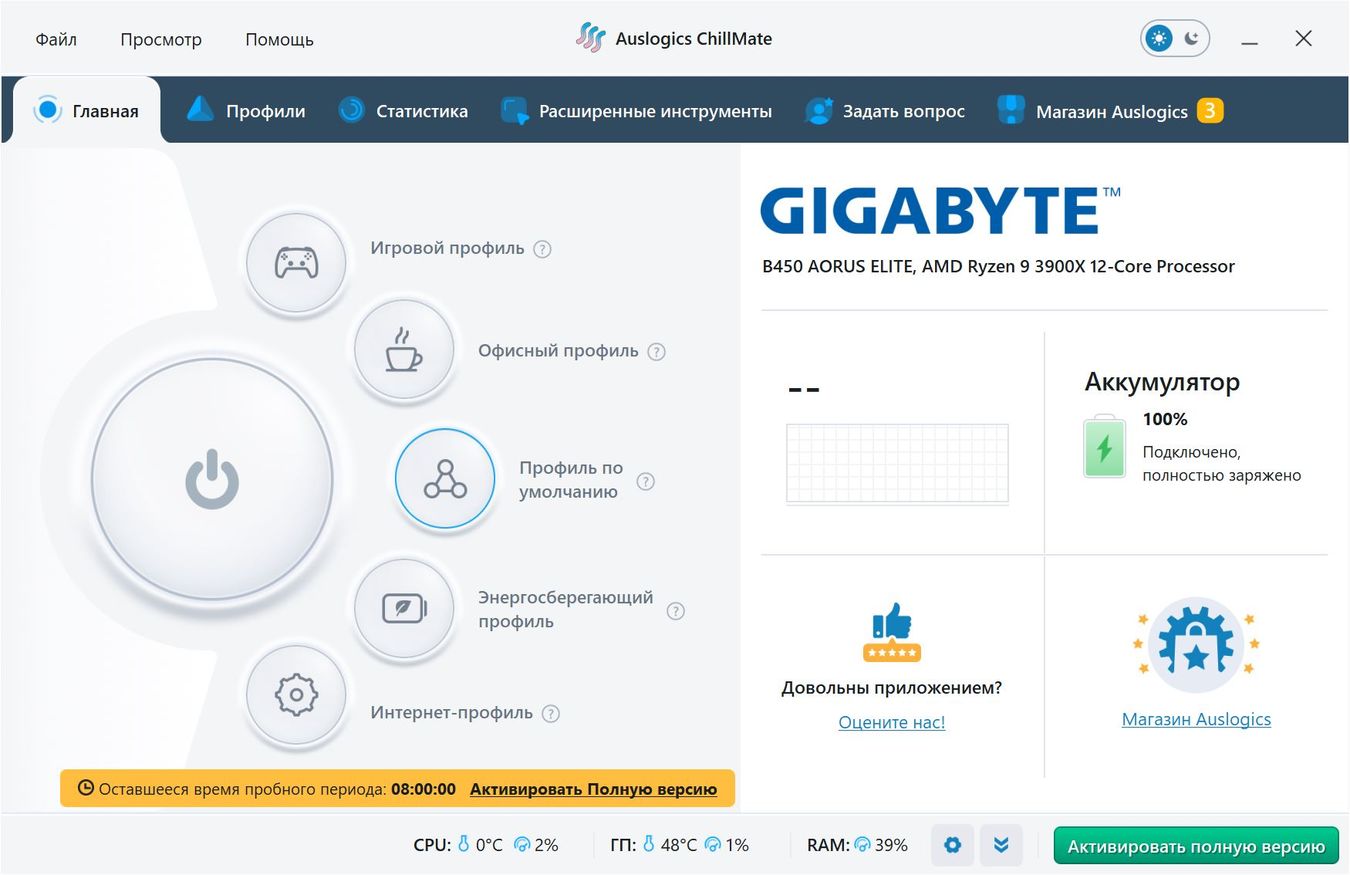The image size is (1350, 875).
Task: Click the Аккумулятор heading
Action: 1162,382
